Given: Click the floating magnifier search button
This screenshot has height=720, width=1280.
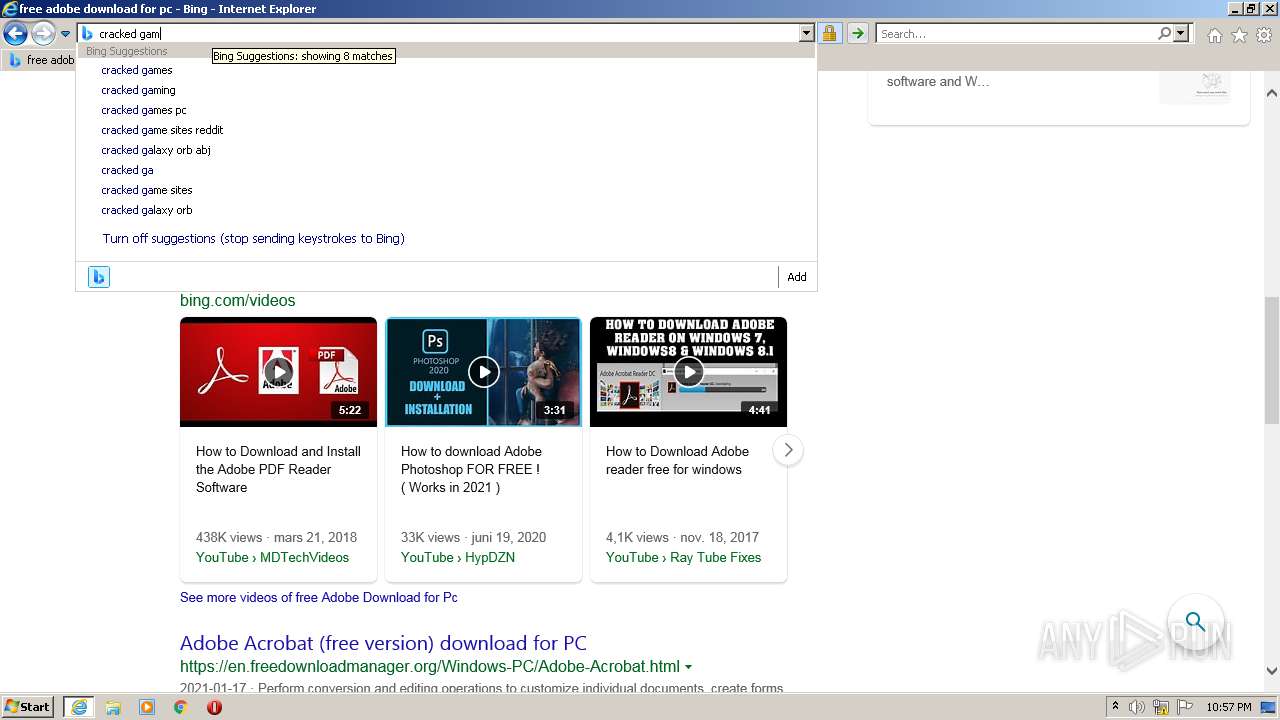Looking at the screenshot, I should coord(1195,622).
